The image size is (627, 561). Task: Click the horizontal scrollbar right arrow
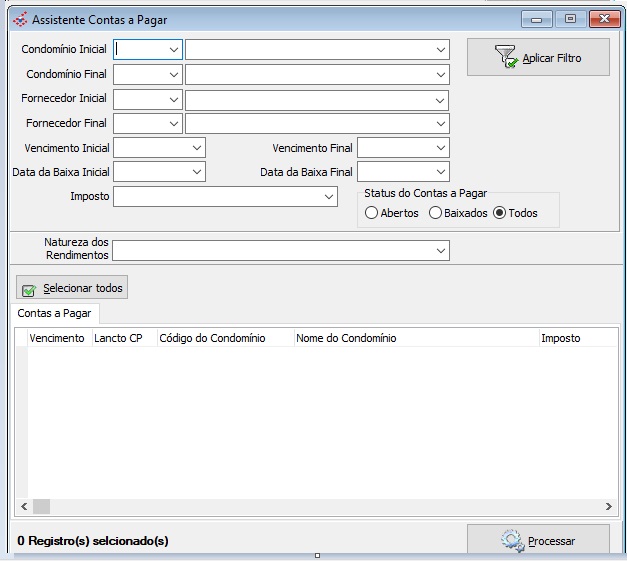(609, 506)
